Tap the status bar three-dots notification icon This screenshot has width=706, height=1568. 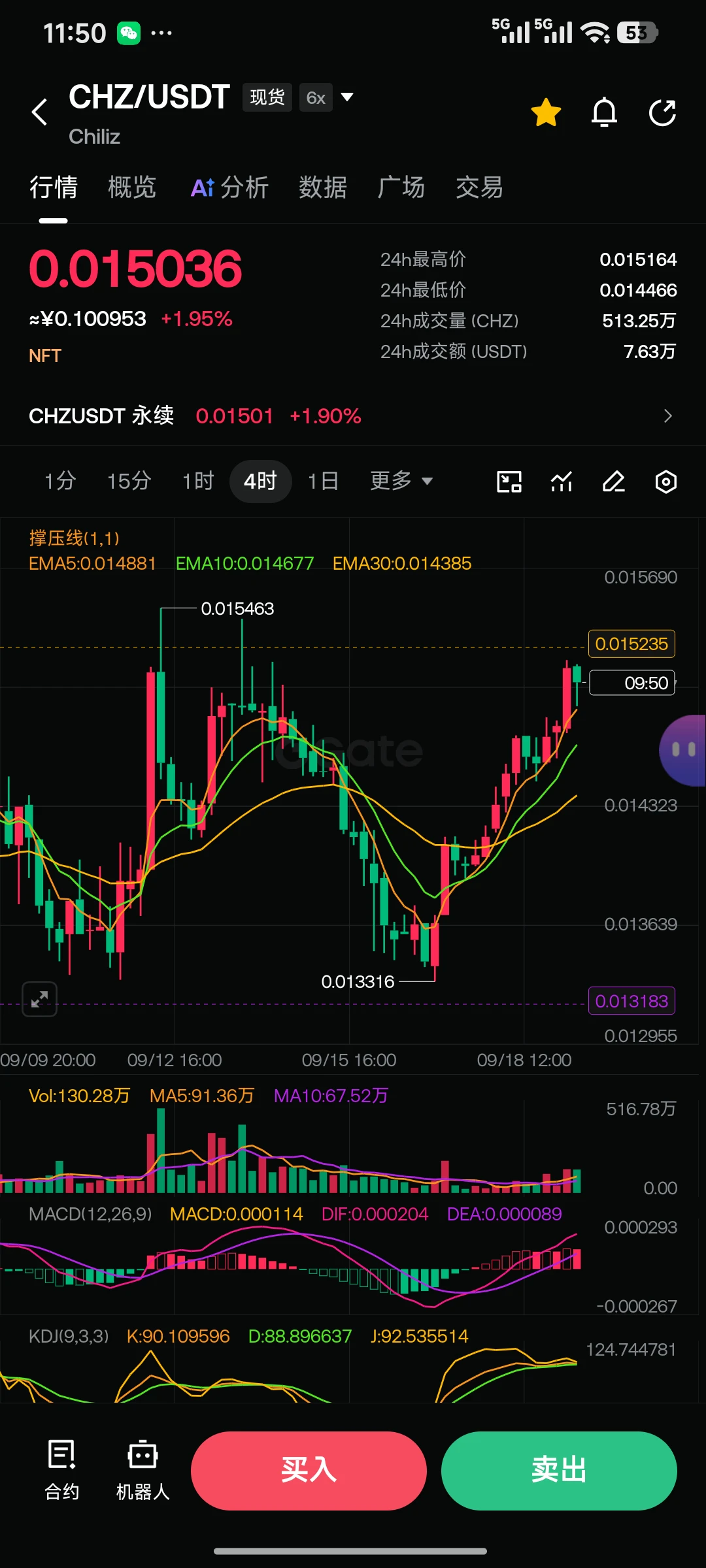coord(161,33)
